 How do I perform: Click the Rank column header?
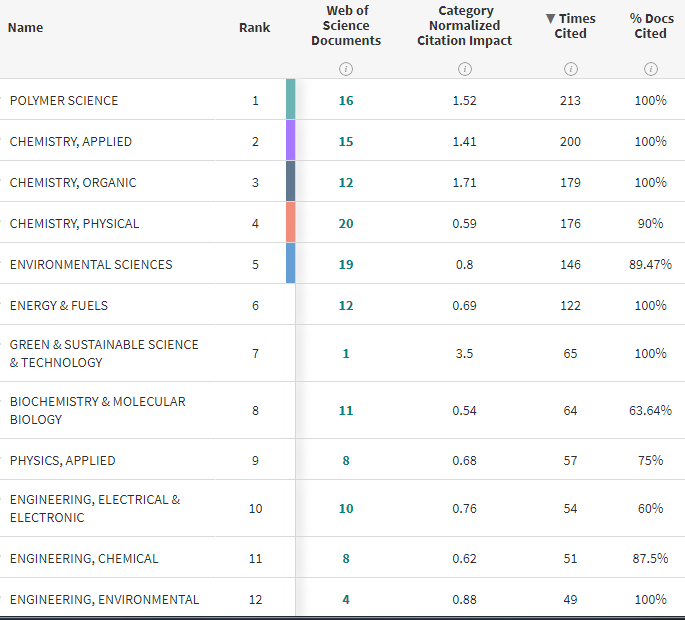coord(255,27)
